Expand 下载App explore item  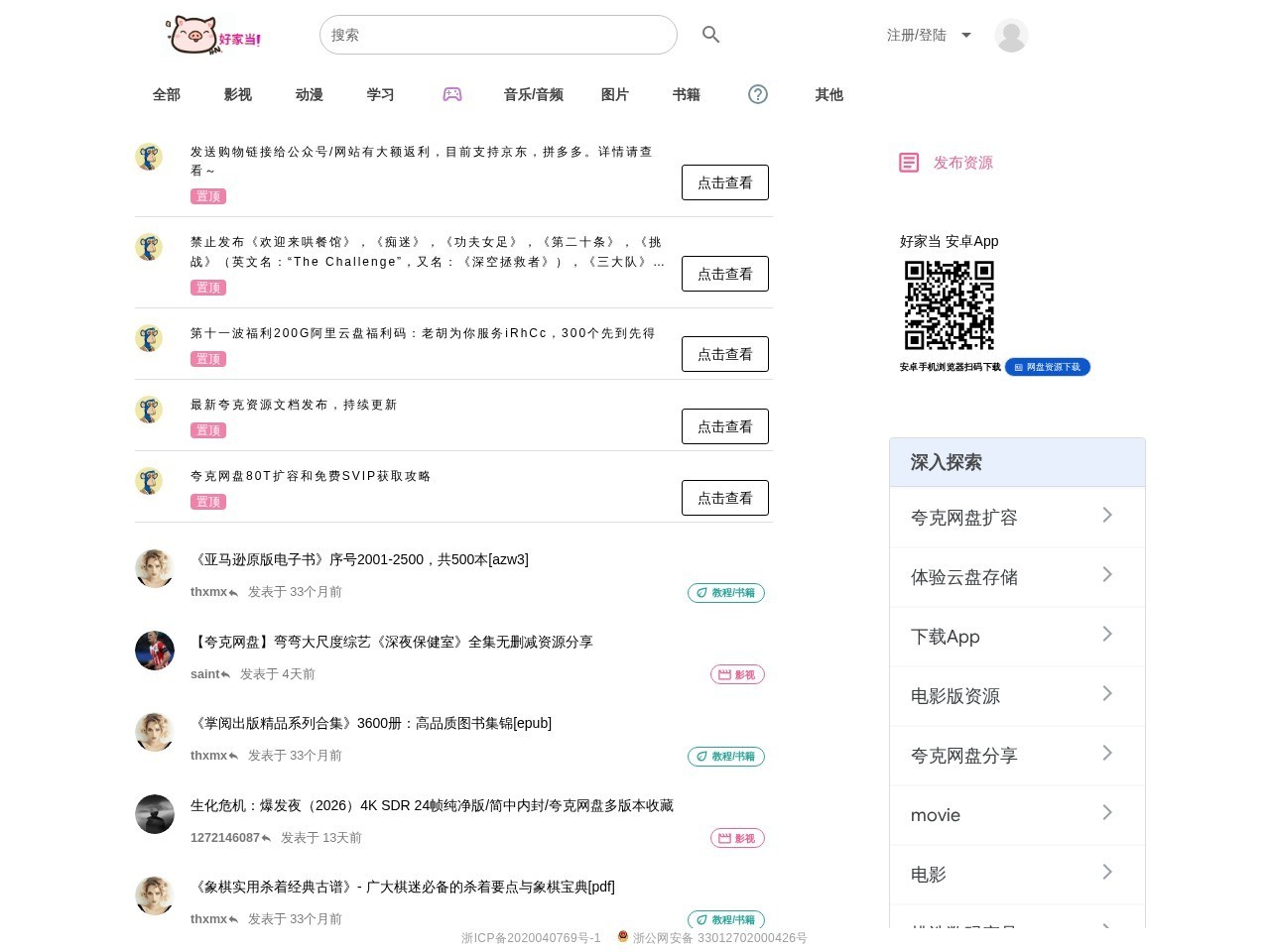pyautogui.click(x=1017, y=636)
